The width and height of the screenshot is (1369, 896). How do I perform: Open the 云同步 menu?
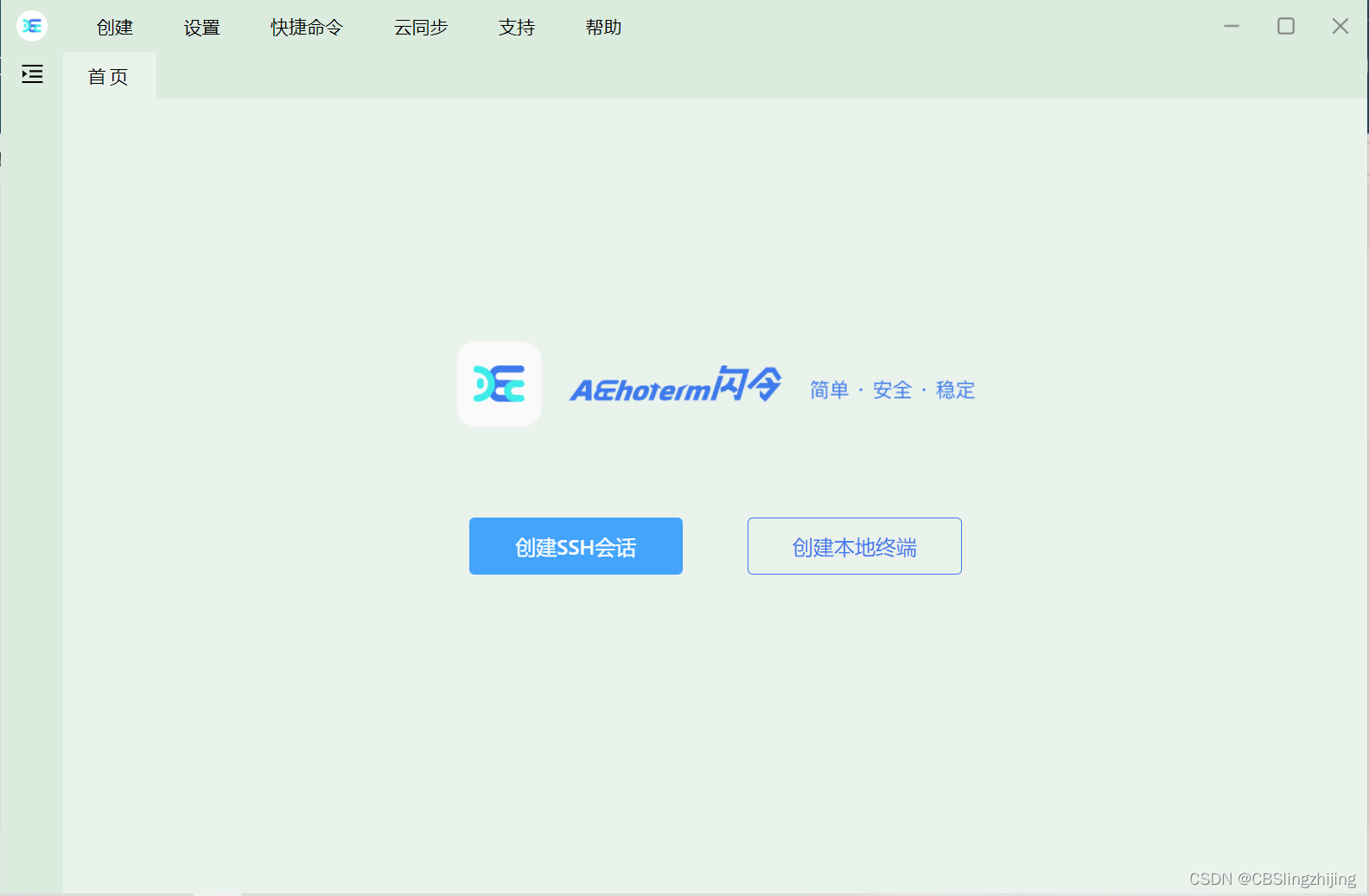pyautogui.click(x=421, y=28)
